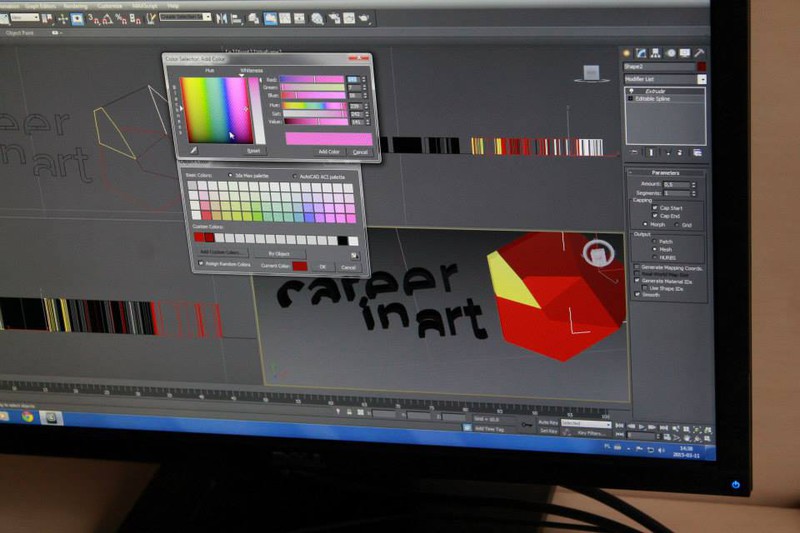Click the ViewCube in the viewport
The width and height of the screenshot is (800, 533).
point(590,73)
